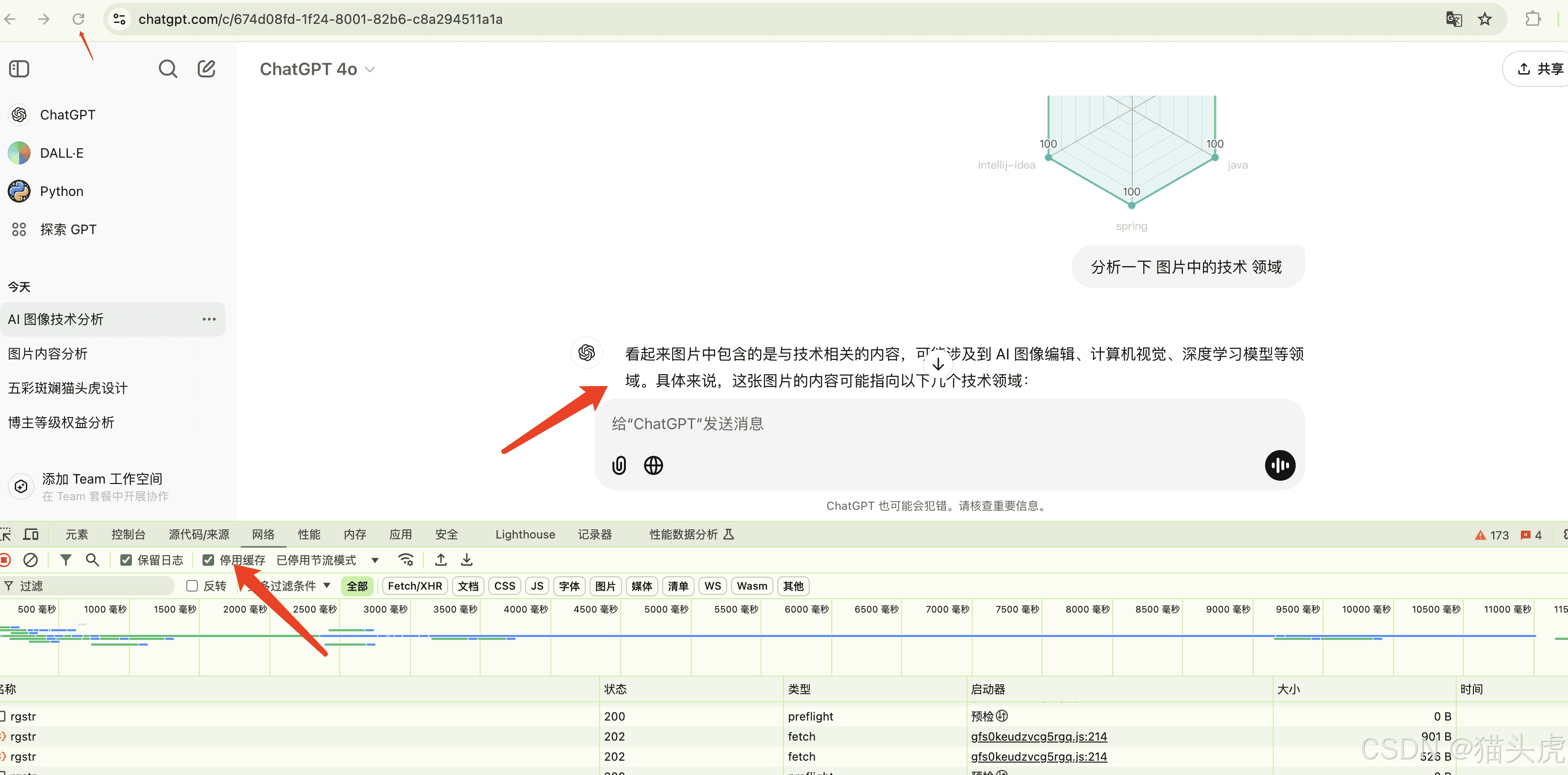Image resolution: width=1568 pixels, height=775 pixels.
Task: Go forward with the browser forward arrow
Action: 43,19
